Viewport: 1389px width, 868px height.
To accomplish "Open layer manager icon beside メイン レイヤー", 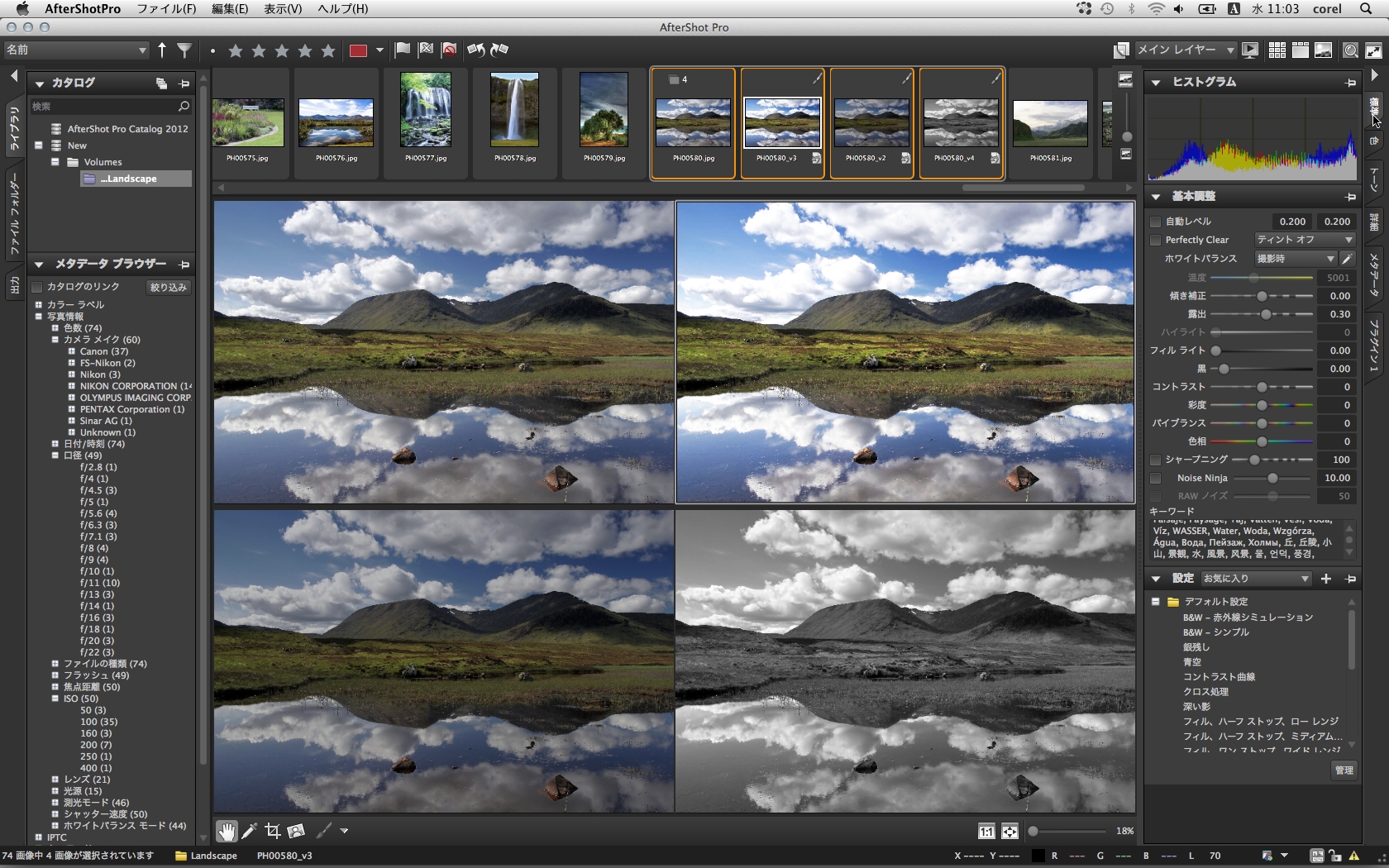I will click(x=1121, y=50).
